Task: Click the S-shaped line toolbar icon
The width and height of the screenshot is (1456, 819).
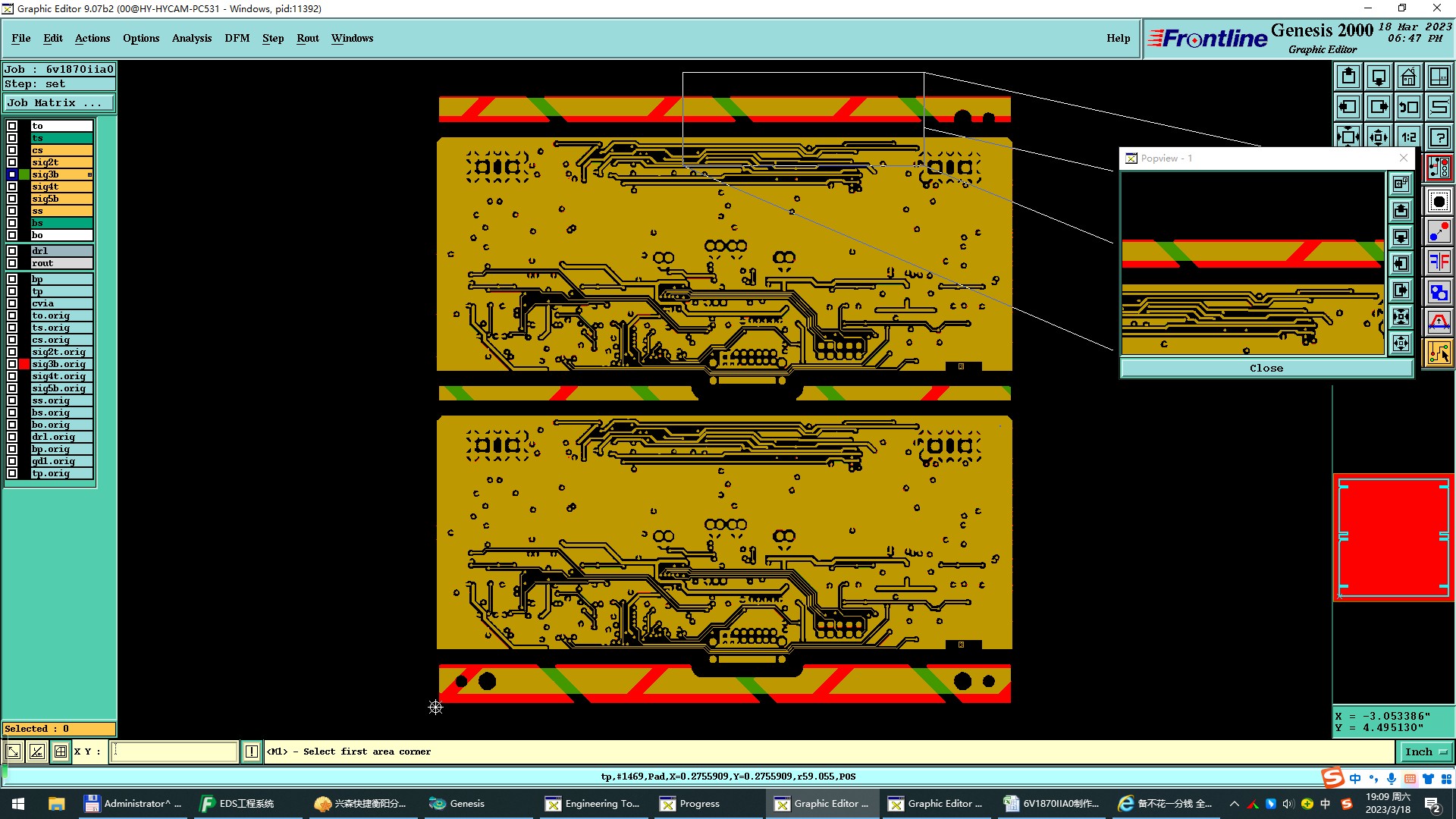Action: [1439, 107]
